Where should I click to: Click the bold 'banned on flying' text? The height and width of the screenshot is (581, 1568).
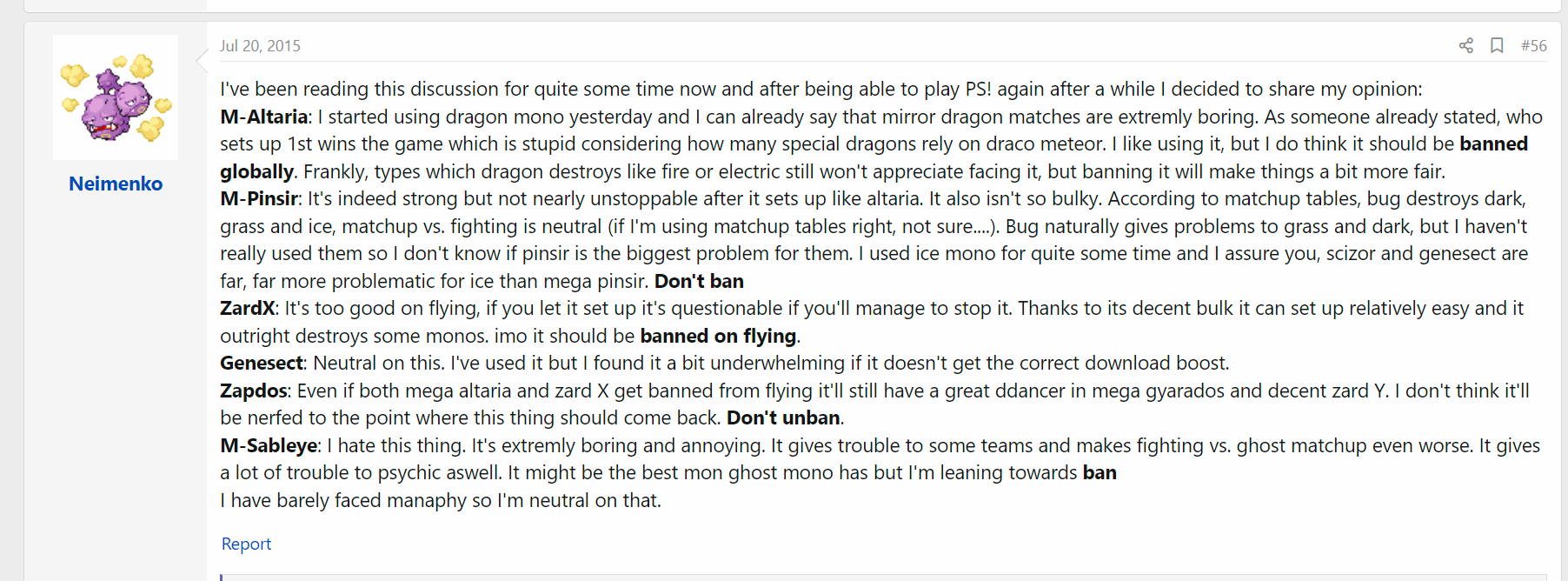pyautogui.click(x=718, y=336)
